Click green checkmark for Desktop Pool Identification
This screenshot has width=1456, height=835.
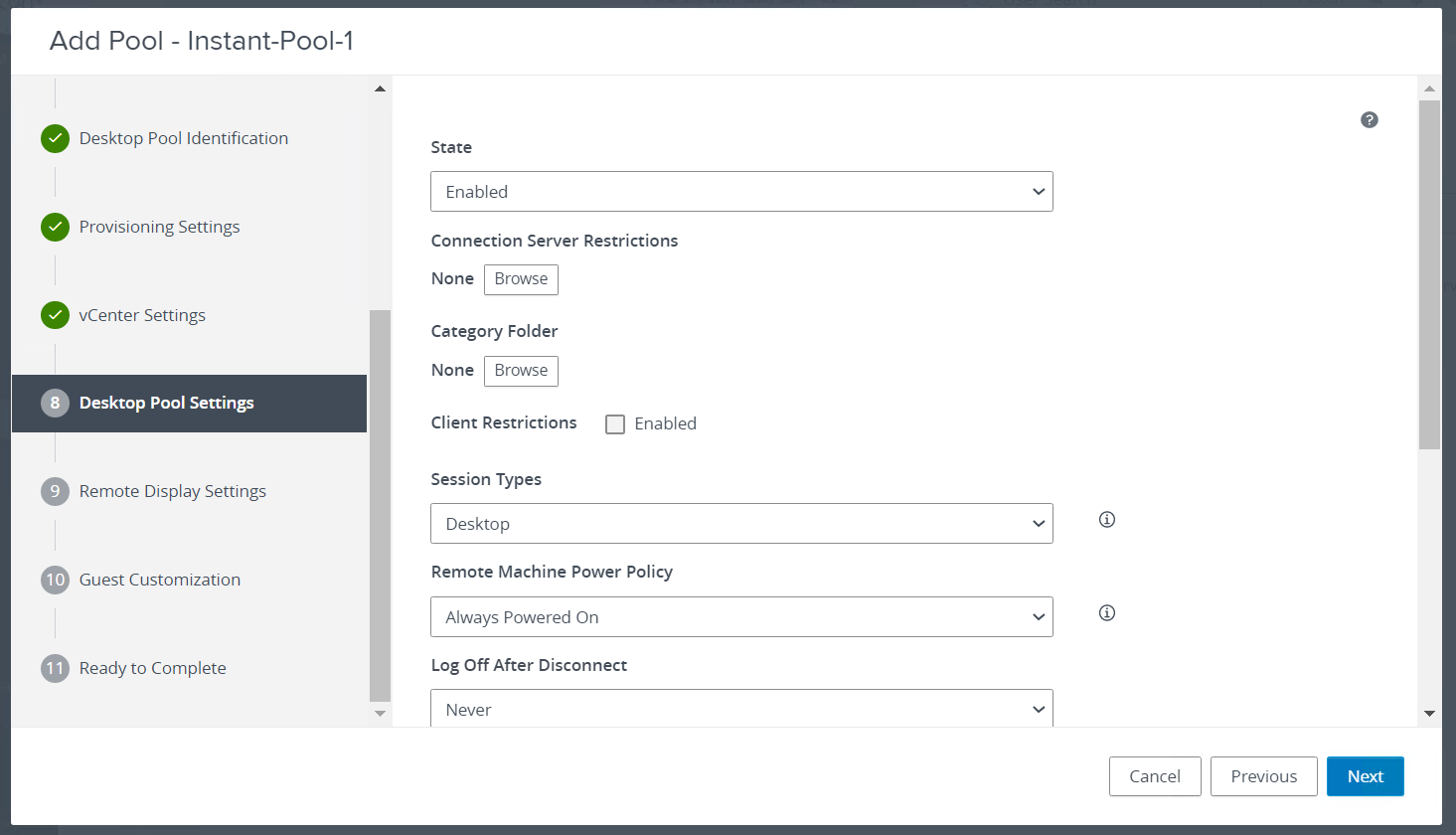tap(55, 138)
